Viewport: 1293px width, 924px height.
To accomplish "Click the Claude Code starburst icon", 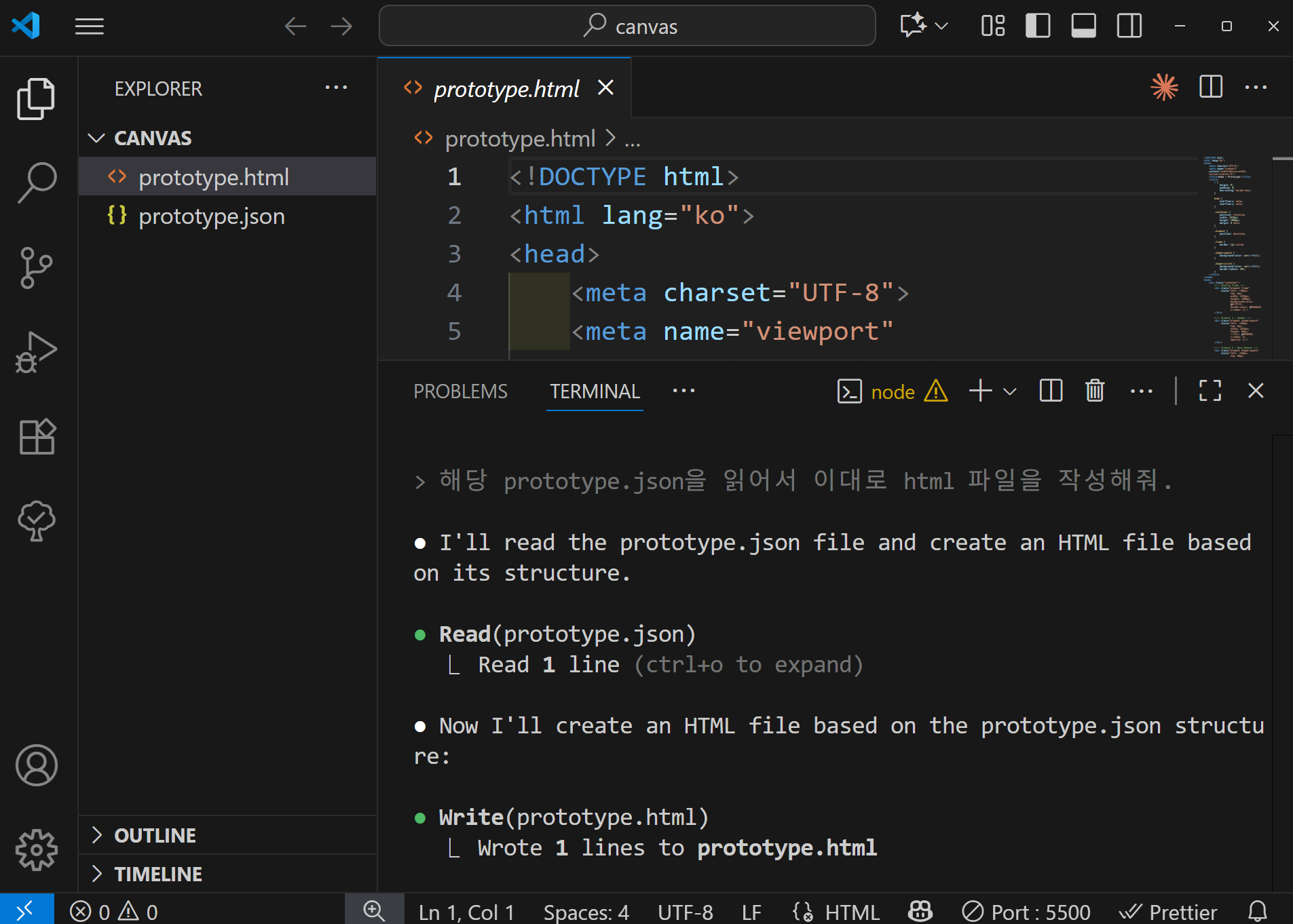I will point(1164,88).
